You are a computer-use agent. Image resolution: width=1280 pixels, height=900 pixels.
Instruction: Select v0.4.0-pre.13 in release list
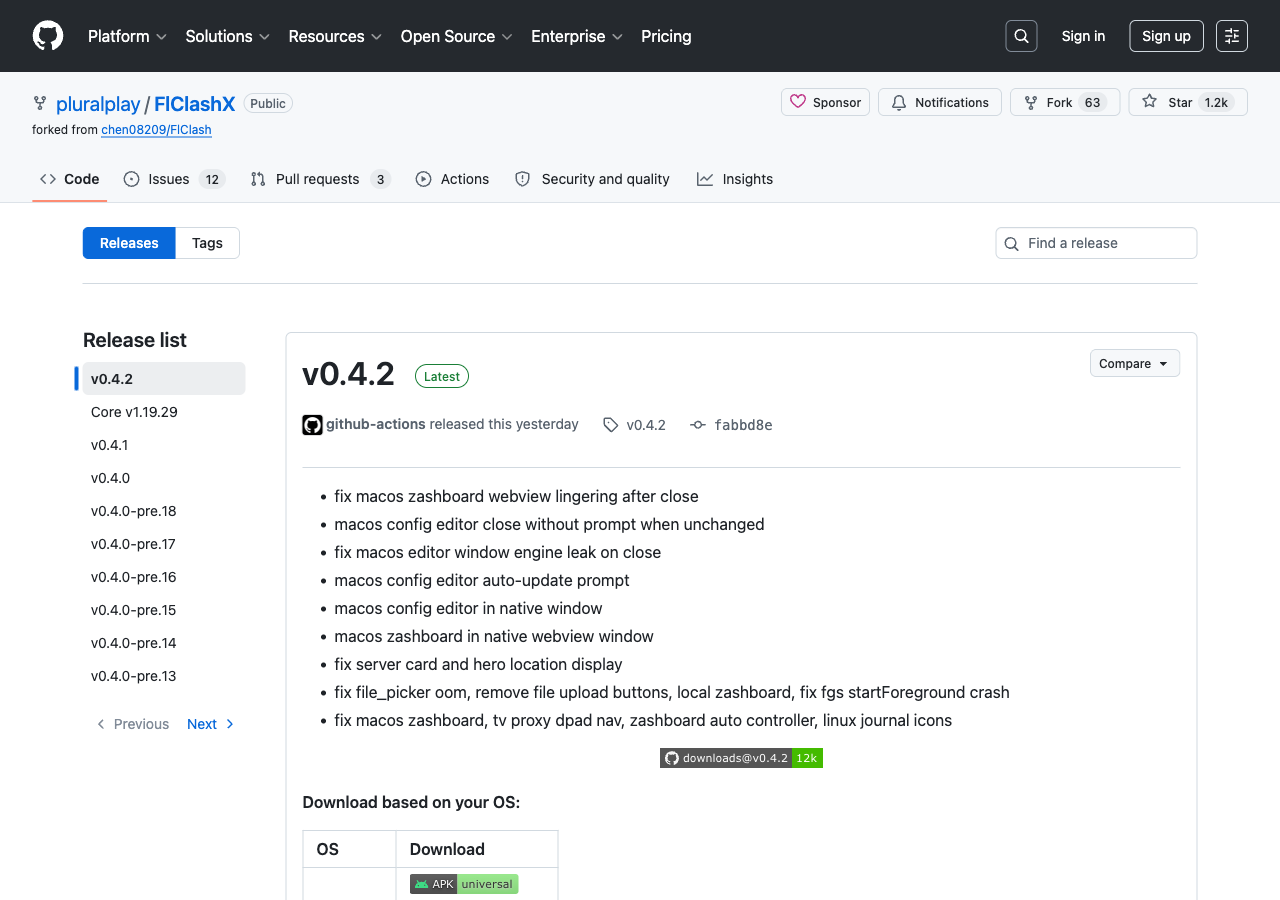tap(164, 676)
